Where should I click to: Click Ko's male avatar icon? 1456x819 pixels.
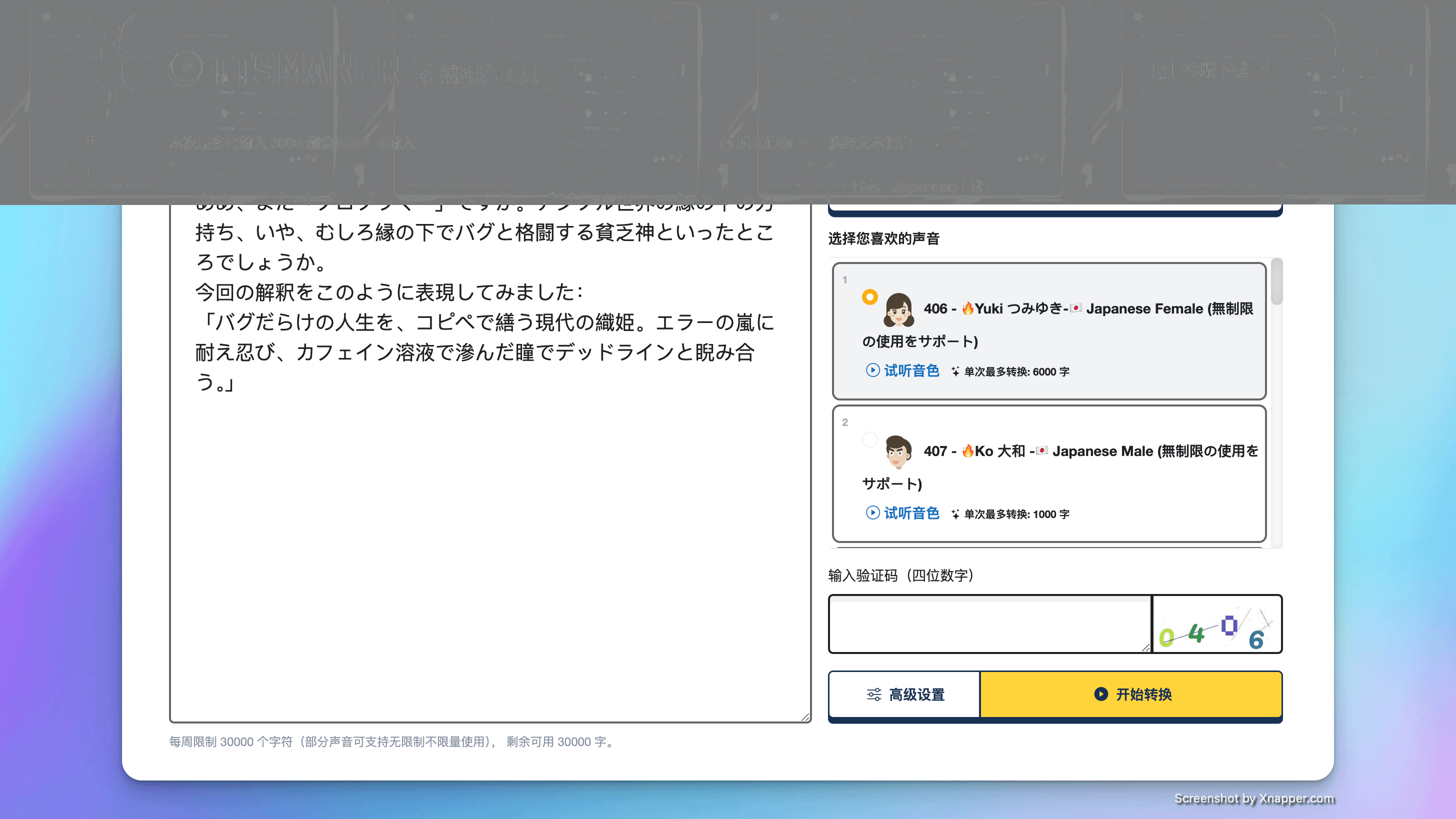(x=898, y=451)
